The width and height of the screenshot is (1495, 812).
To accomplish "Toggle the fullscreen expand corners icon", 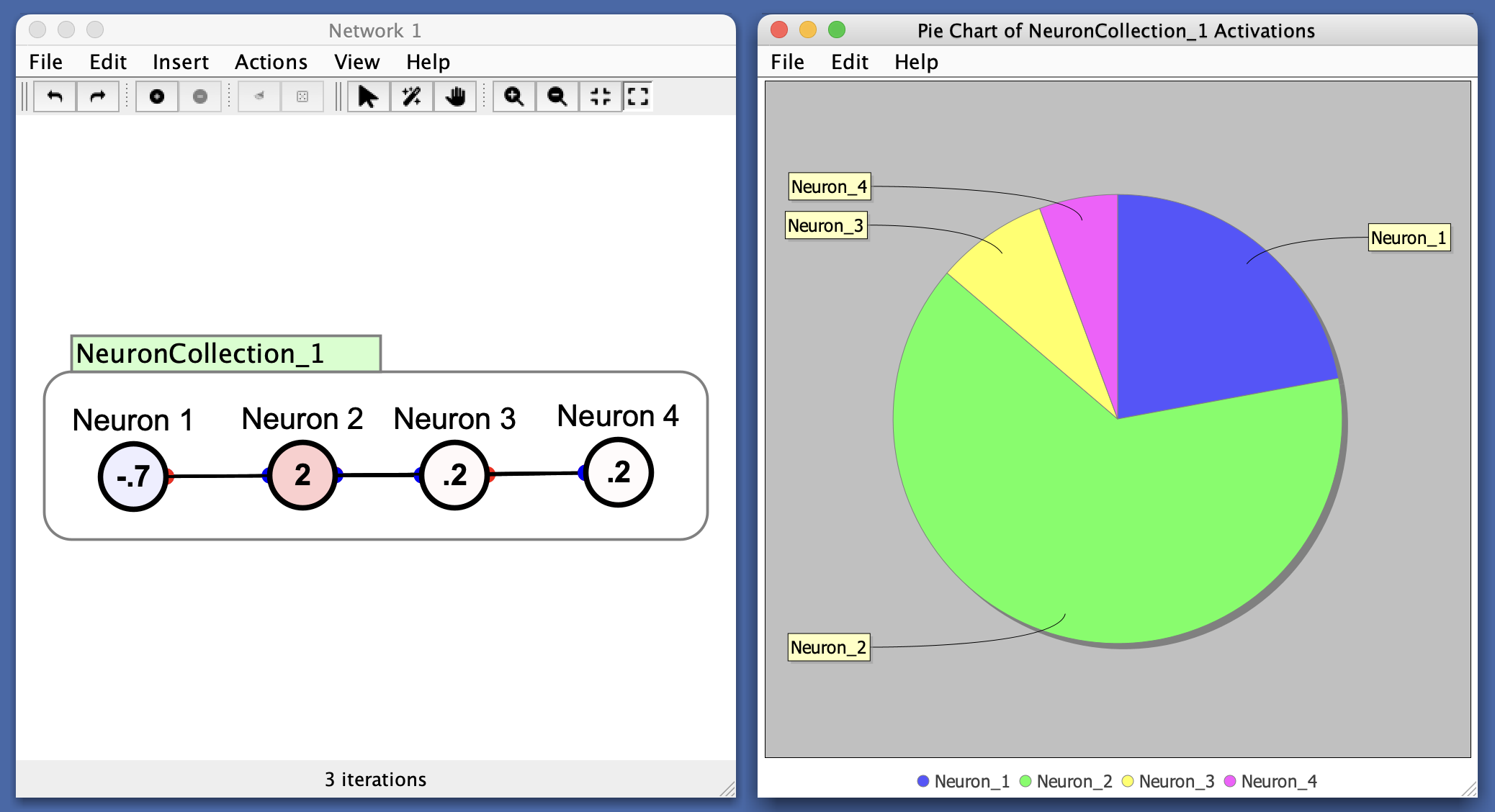I will [638, 96].
